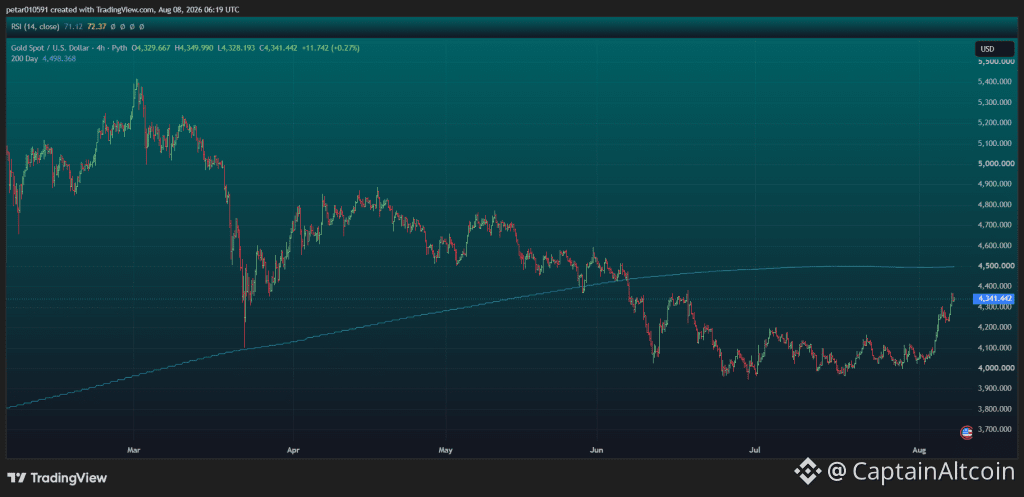Click the change value +11.742 (+0.27%)
This screenshot has width=1024, height=497.
[330, 48]
